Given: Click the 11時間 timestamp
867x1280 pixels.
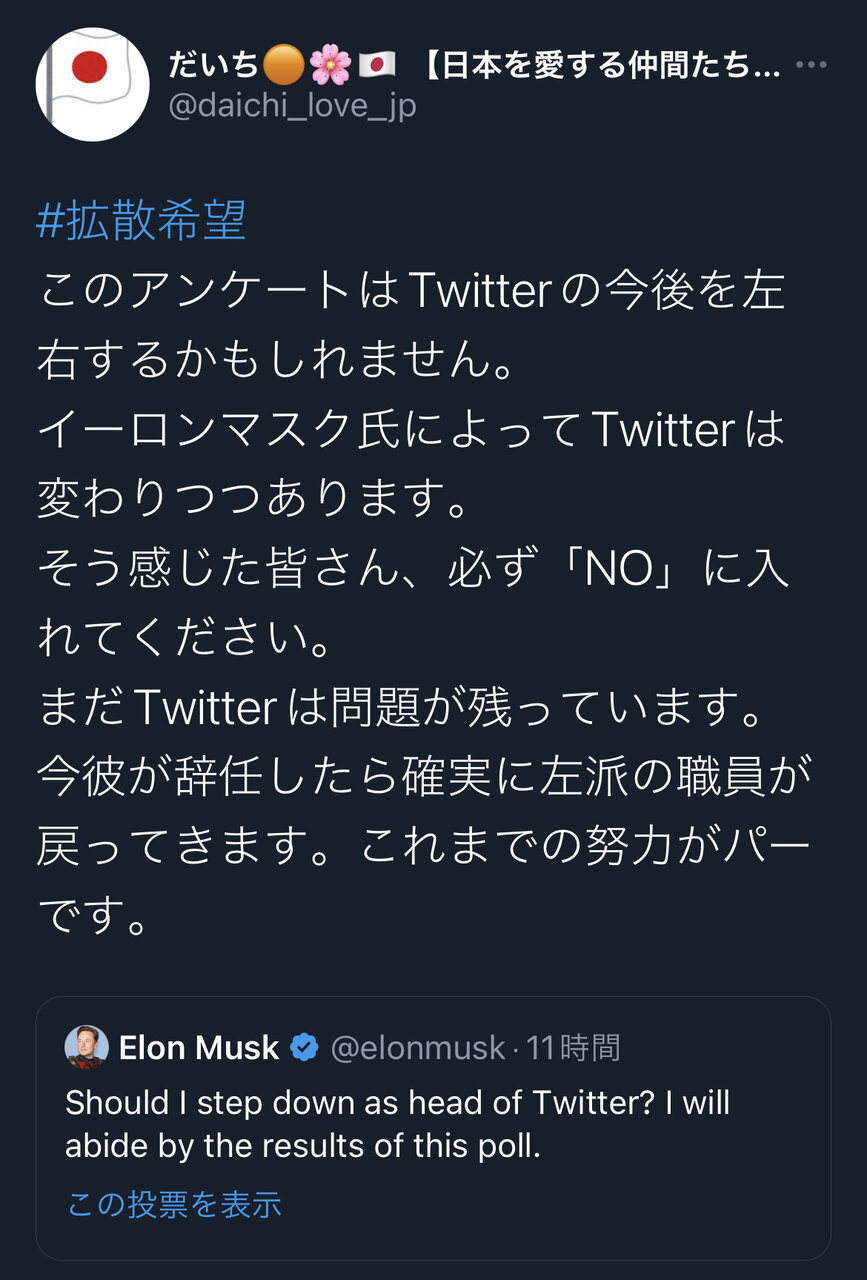Looking at the screenshot, I should pos(573,1048).
